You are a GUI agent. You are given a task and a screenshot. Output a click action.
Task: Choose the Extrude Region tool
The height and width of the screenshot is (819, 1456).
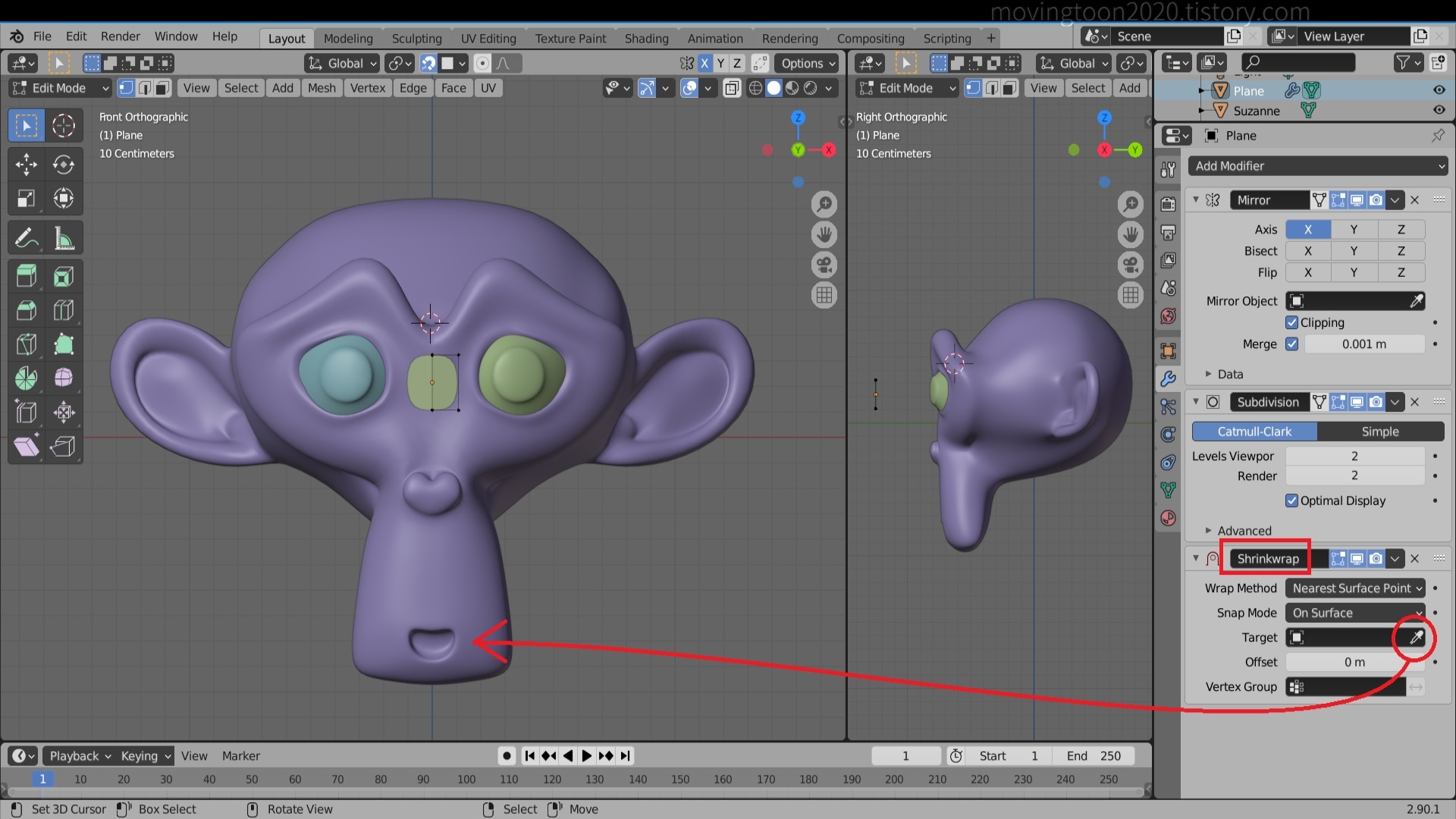27,277
